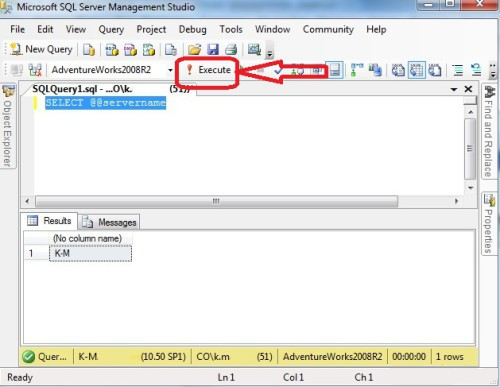Click the 1 rows status entry
Viewport: 500px width, 387px height.
click(x=450, y=357)
